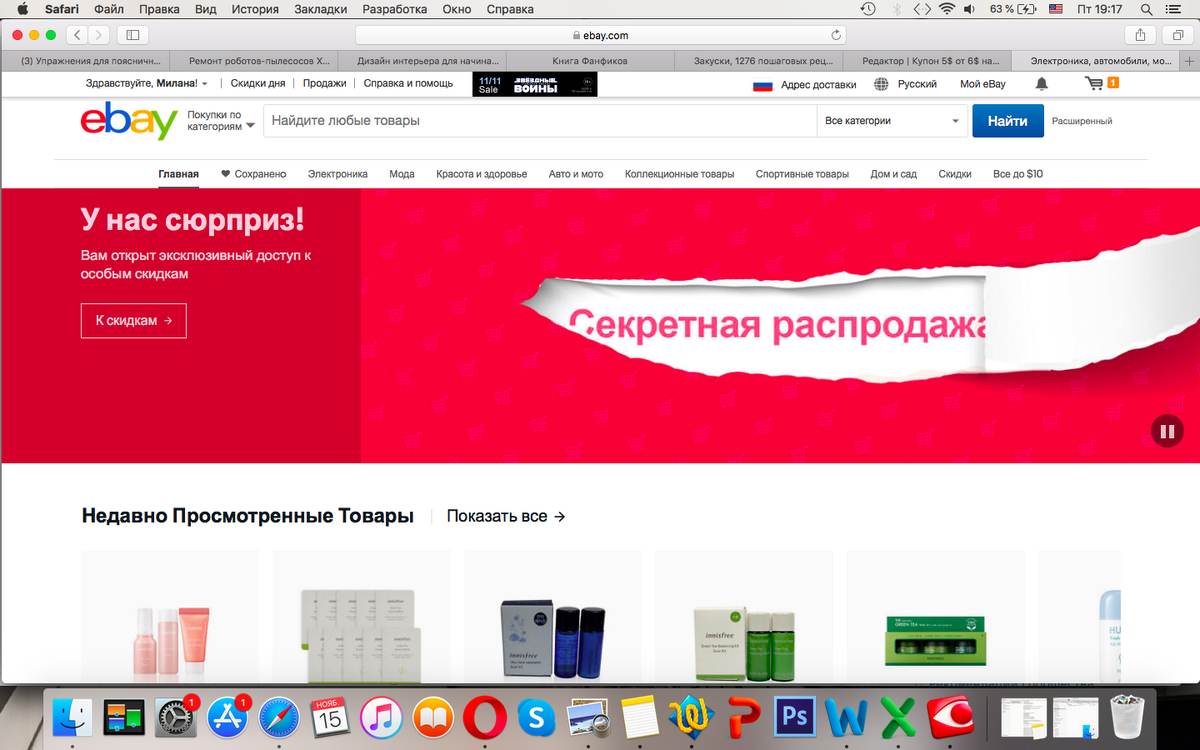1200x750 pixels.
Task: Click the 'Показать все' link
Action: tap(506, 516)
